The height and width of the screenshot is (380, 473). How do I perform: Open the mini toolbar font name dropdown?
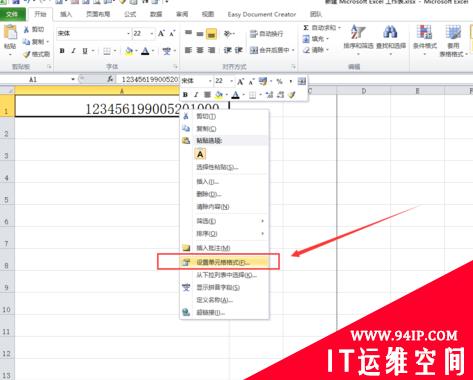210,81
